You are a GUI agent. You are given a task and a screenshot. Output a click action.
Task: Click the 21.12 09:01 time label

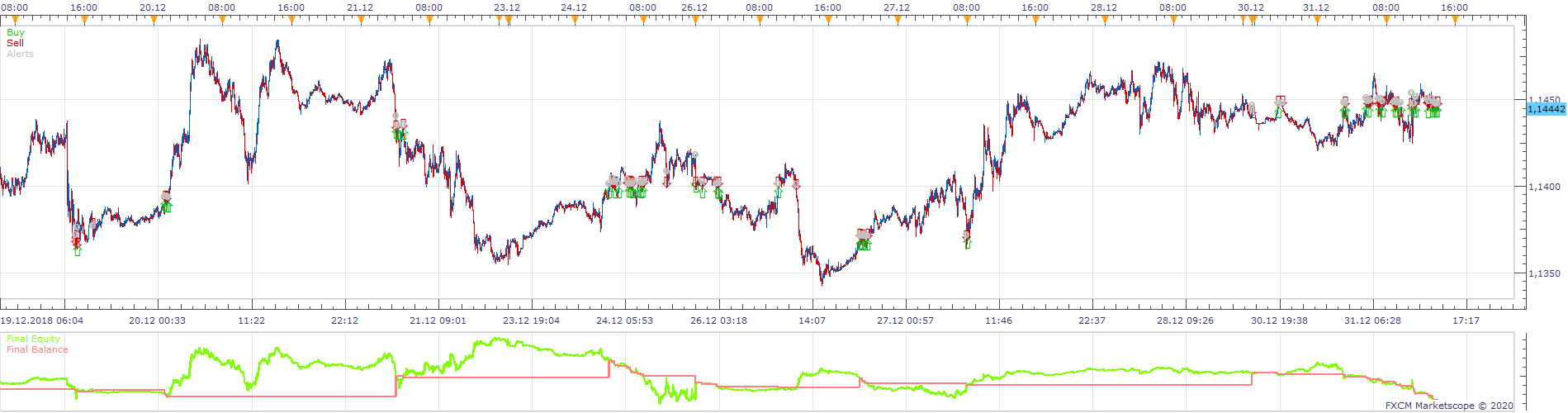pos(438,320)
